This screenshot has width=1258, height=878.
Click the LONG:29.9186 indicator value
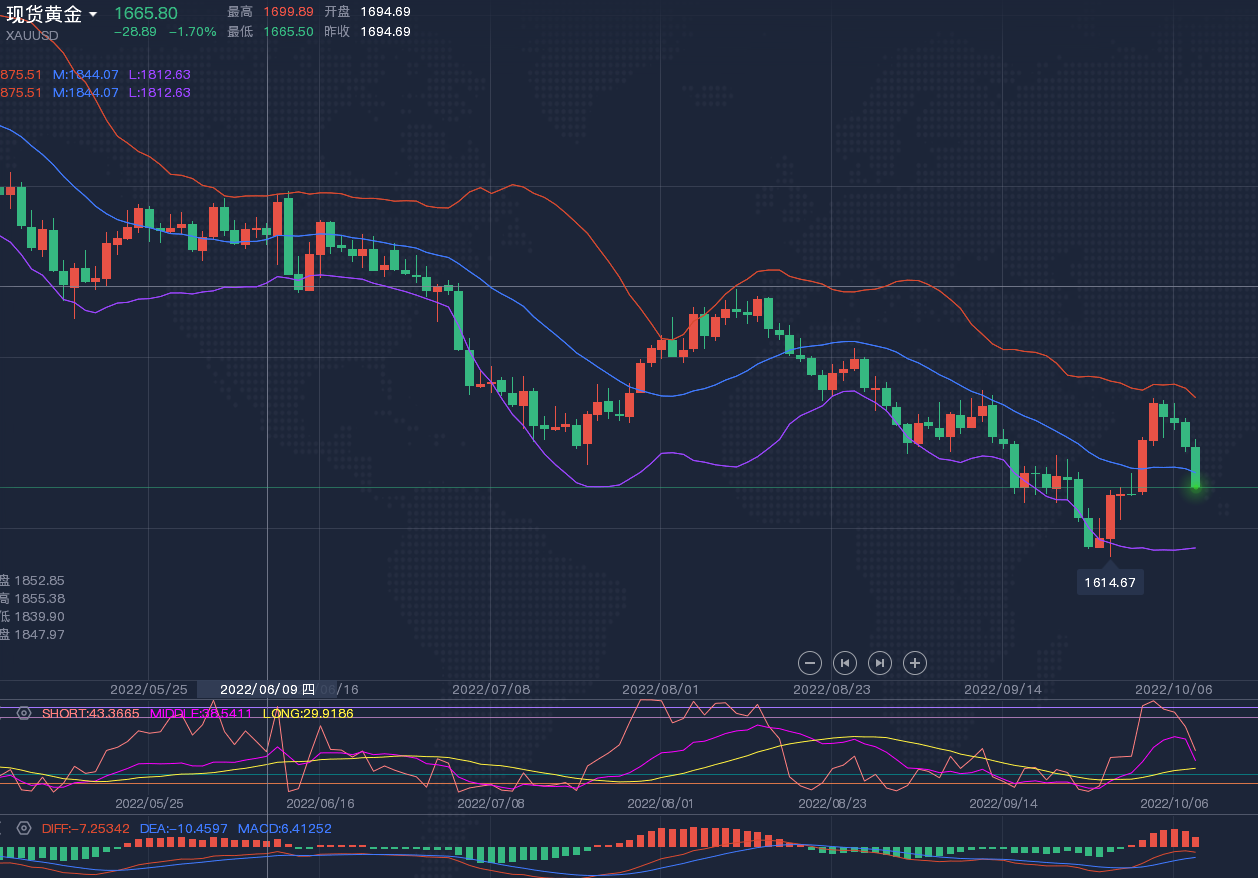[307, 713]
